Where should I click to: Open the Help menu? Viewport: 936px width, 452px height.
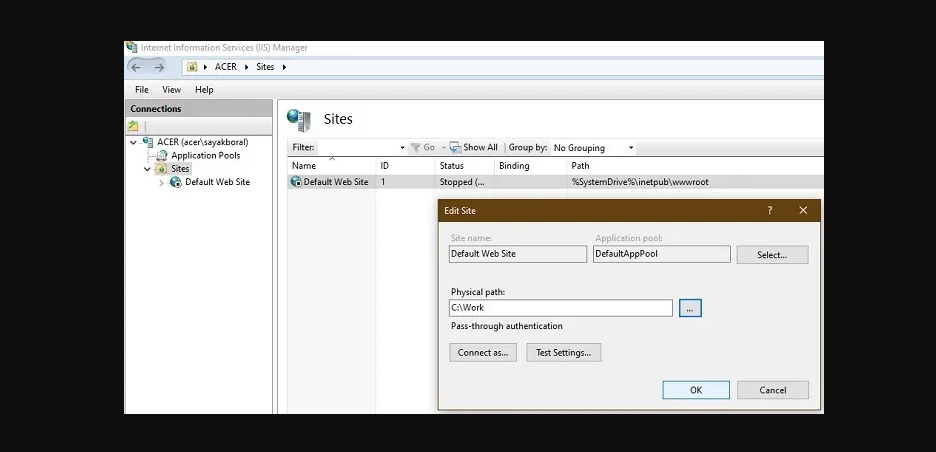(x=204, y=90)
